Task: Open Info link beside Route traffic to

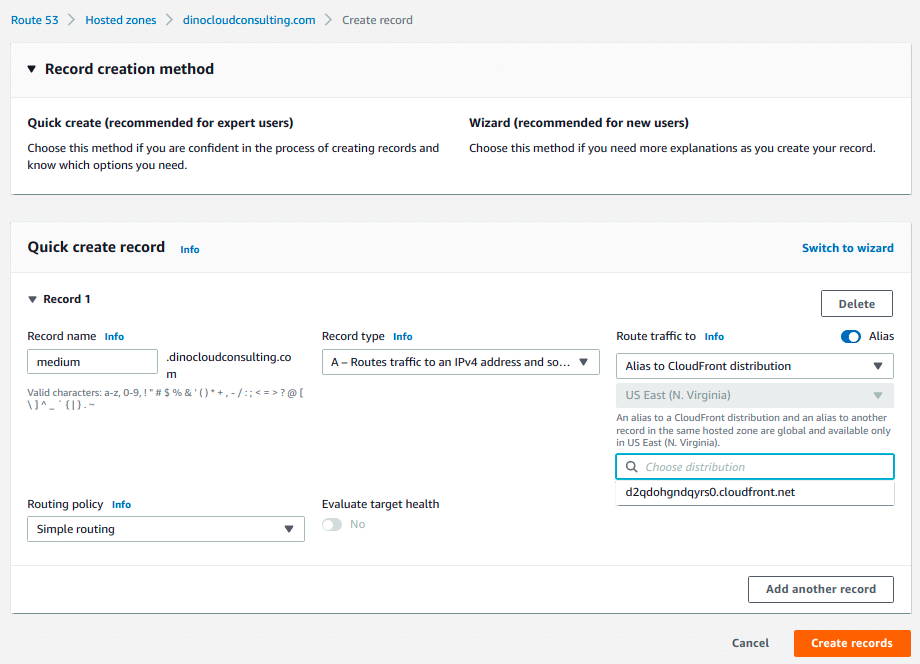Action: (x=714, y=337)
